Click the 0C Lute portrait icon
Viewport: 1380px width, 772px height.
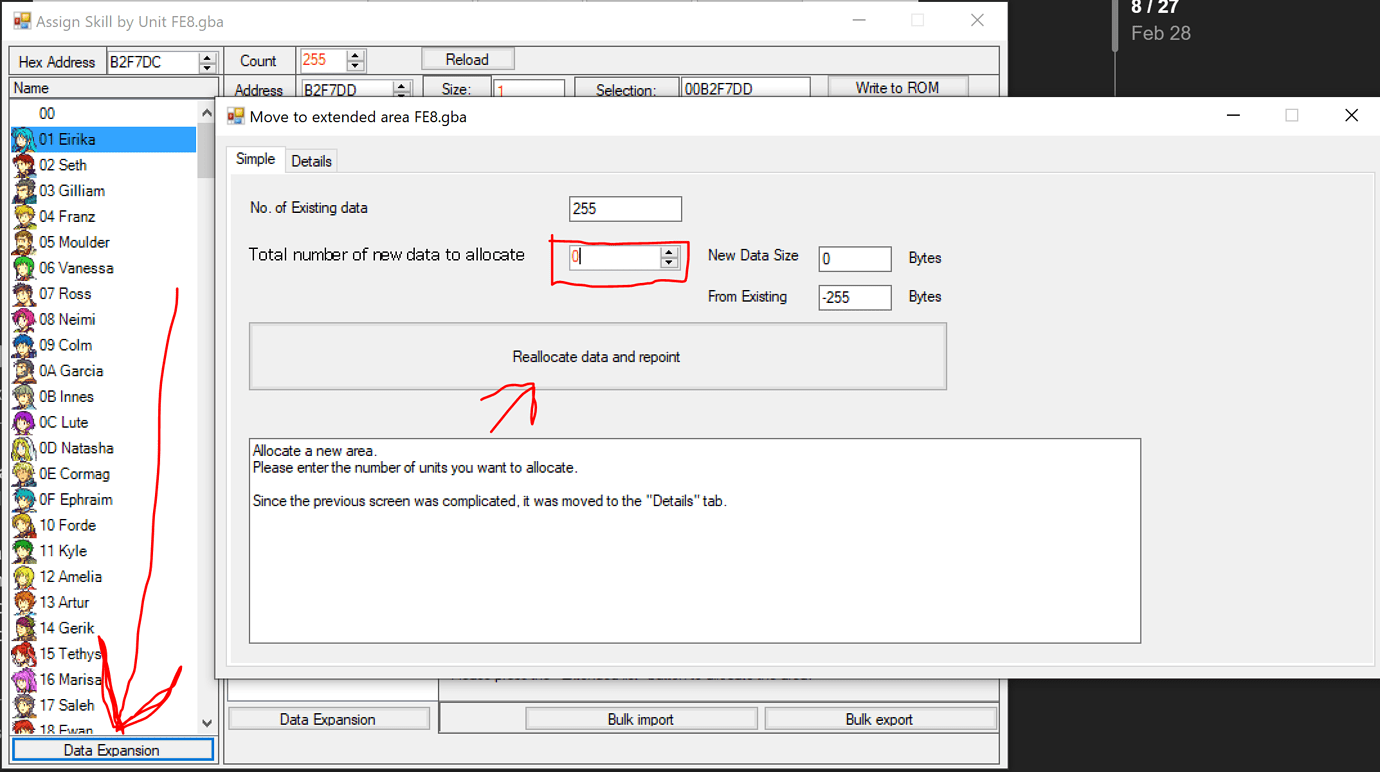30,422
